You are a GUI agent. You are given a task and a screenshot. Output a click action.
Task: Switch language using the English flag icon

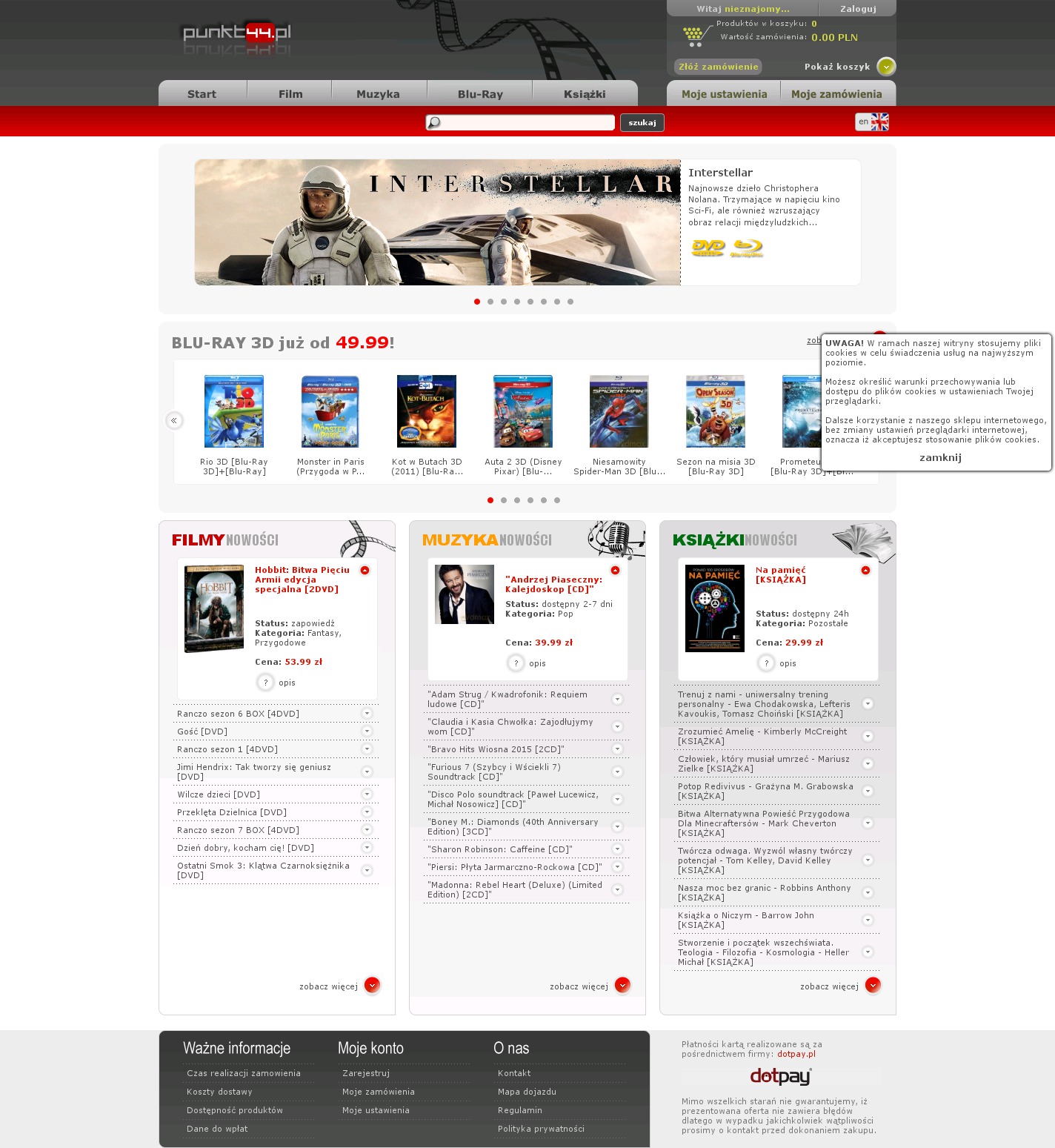click(x=879, y=122)
